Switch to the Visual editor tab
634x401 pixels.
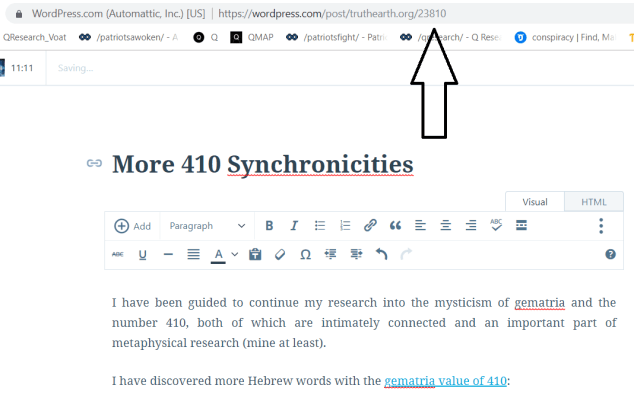[536, 202]
